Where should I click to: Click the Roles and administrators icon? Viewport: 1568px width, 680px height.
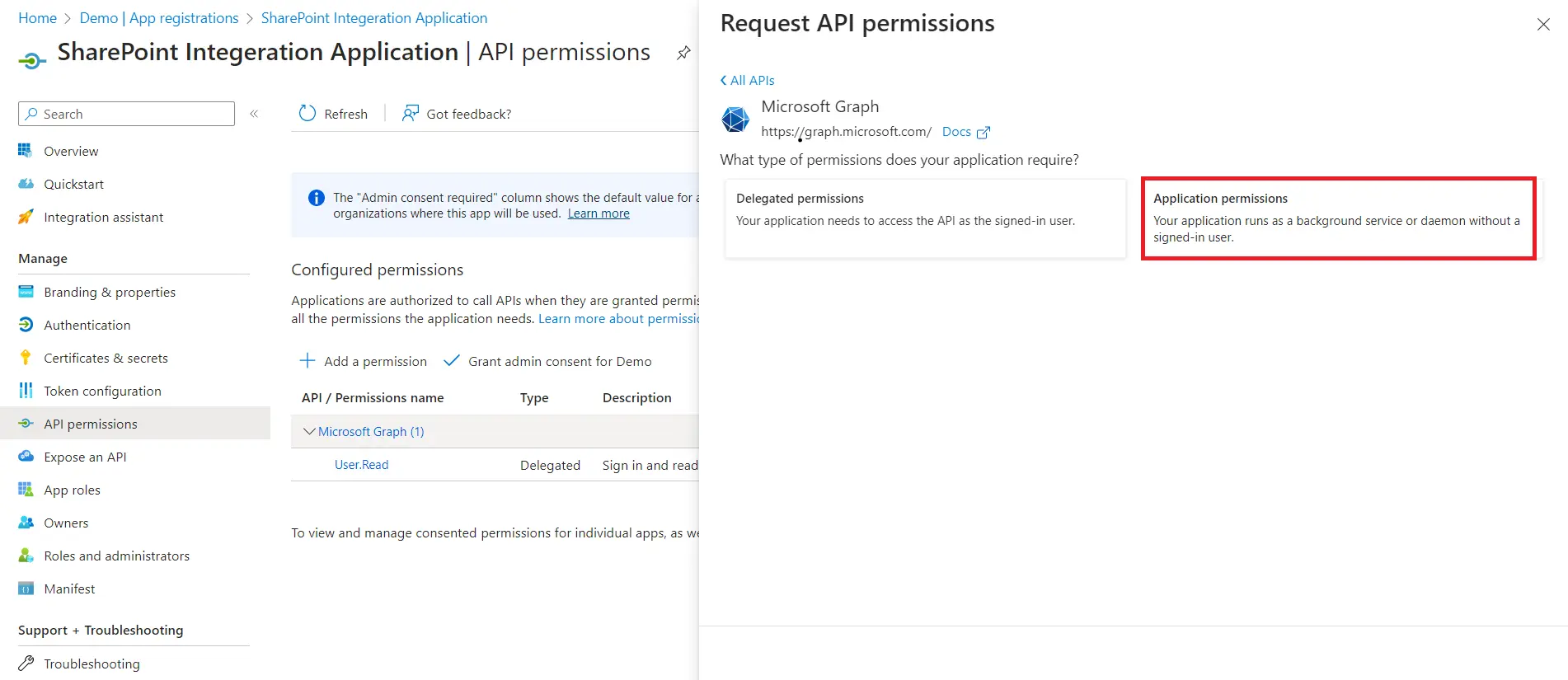[26, 556]
